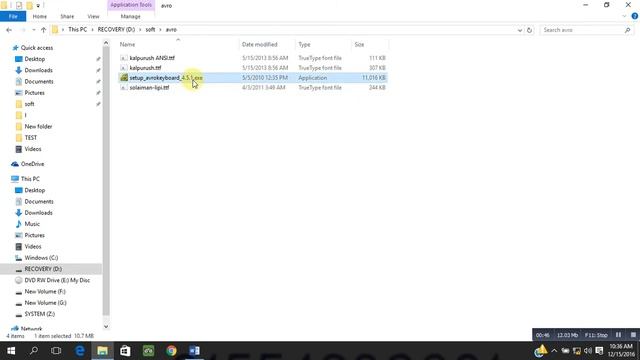Open Music under This PC

click(32, 224)
